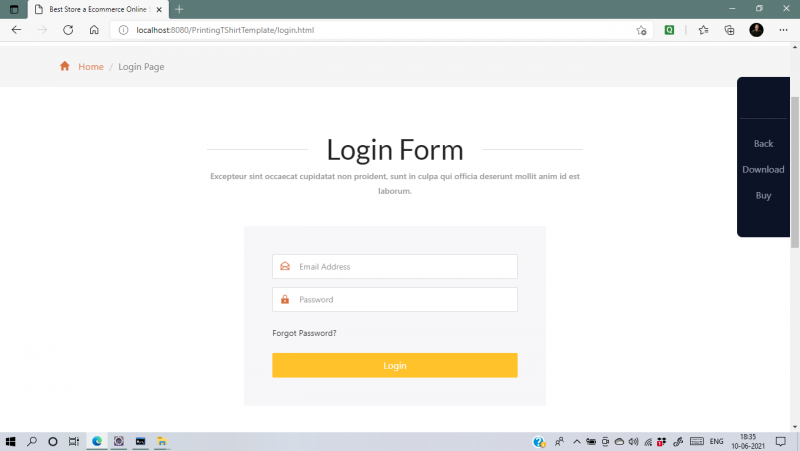Open browser Settings and more menu
Image resolution: width=800 pixels, height=451 pixels.
(784, 30)
